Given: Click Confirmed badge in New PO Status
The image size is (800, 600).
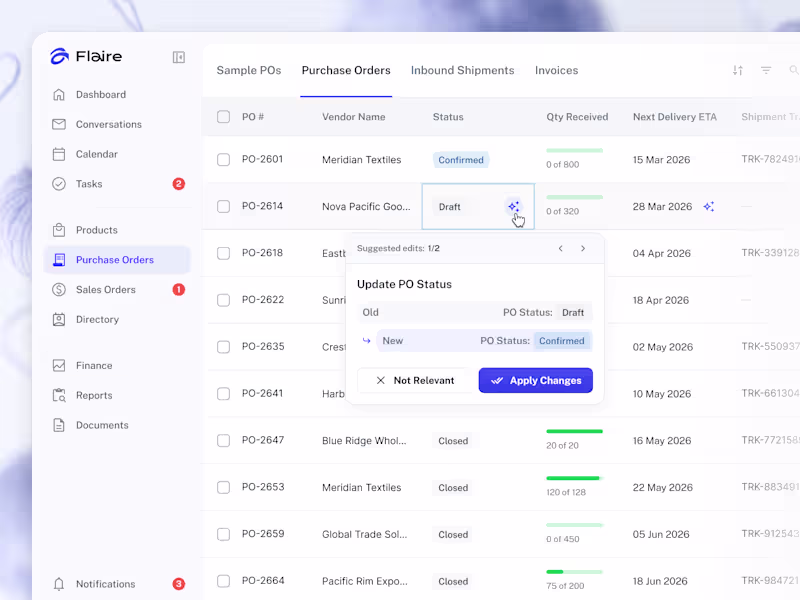Looking at the screenshot, I should [x=562, y=341].
